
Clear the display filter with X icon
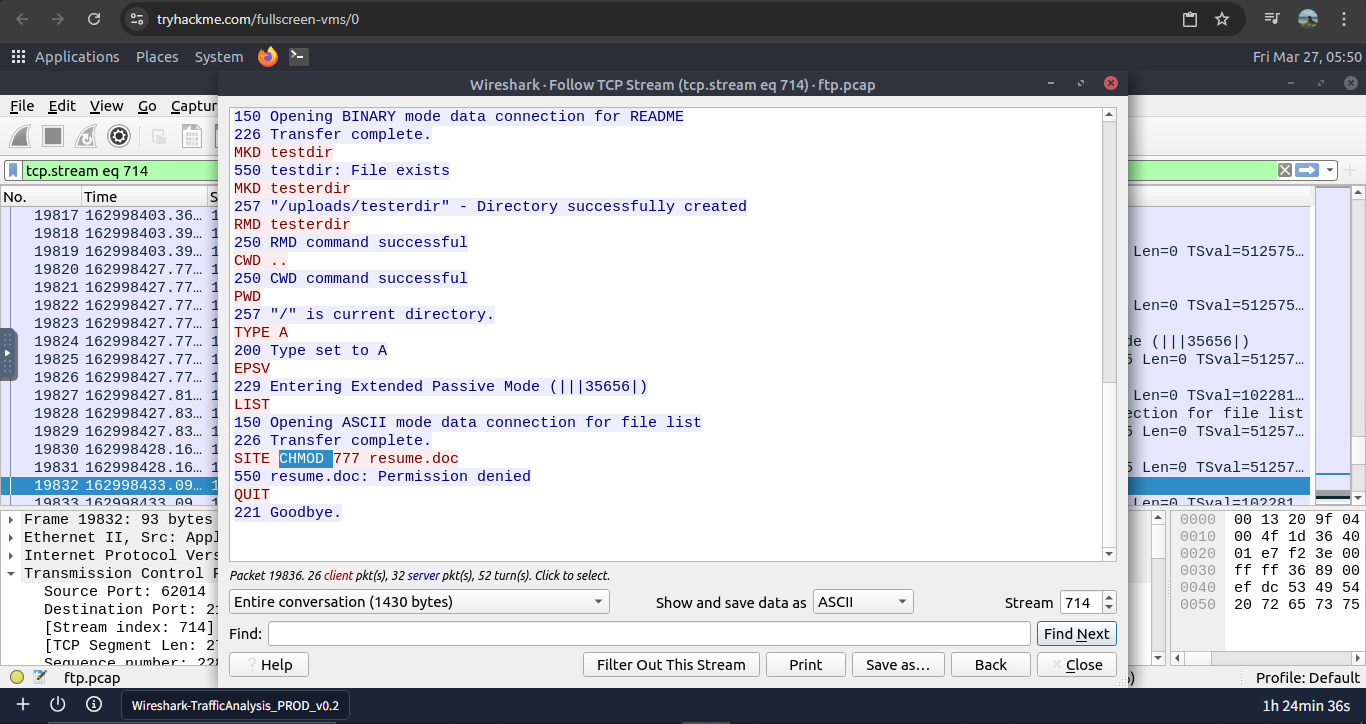1285,170
